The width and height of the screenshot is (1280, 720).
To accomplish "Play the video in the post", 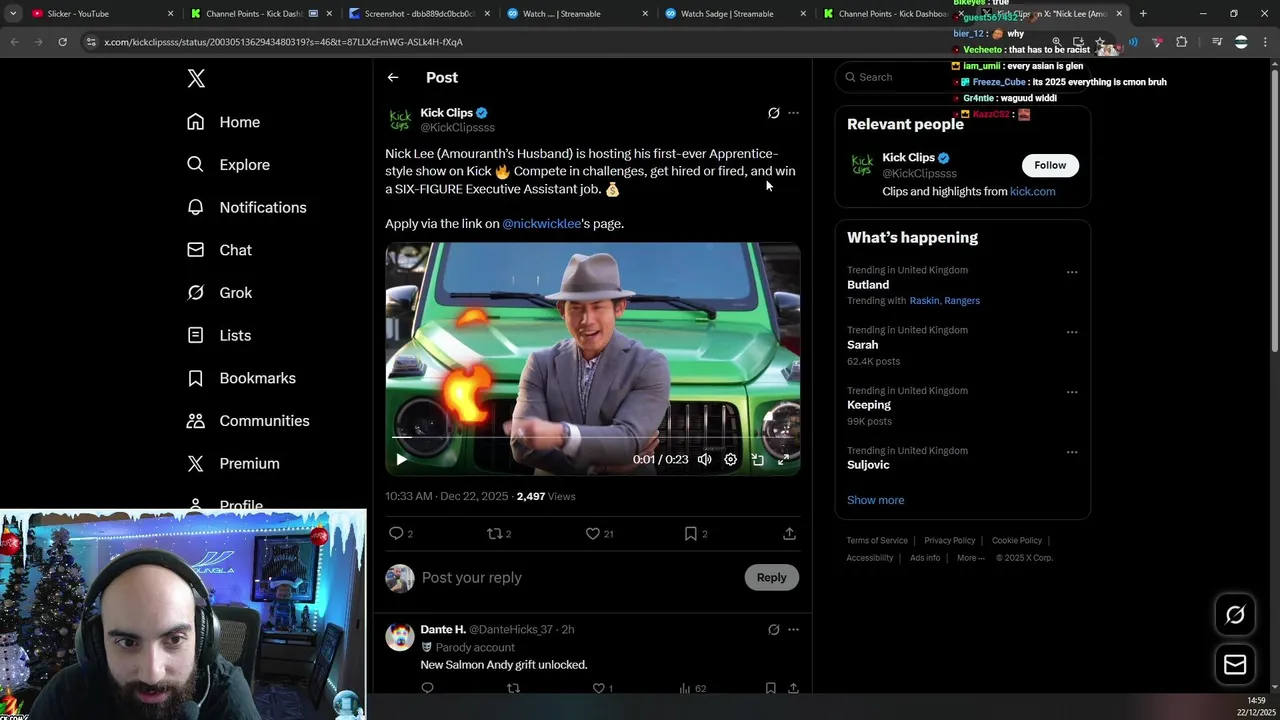I will point(401,459).
